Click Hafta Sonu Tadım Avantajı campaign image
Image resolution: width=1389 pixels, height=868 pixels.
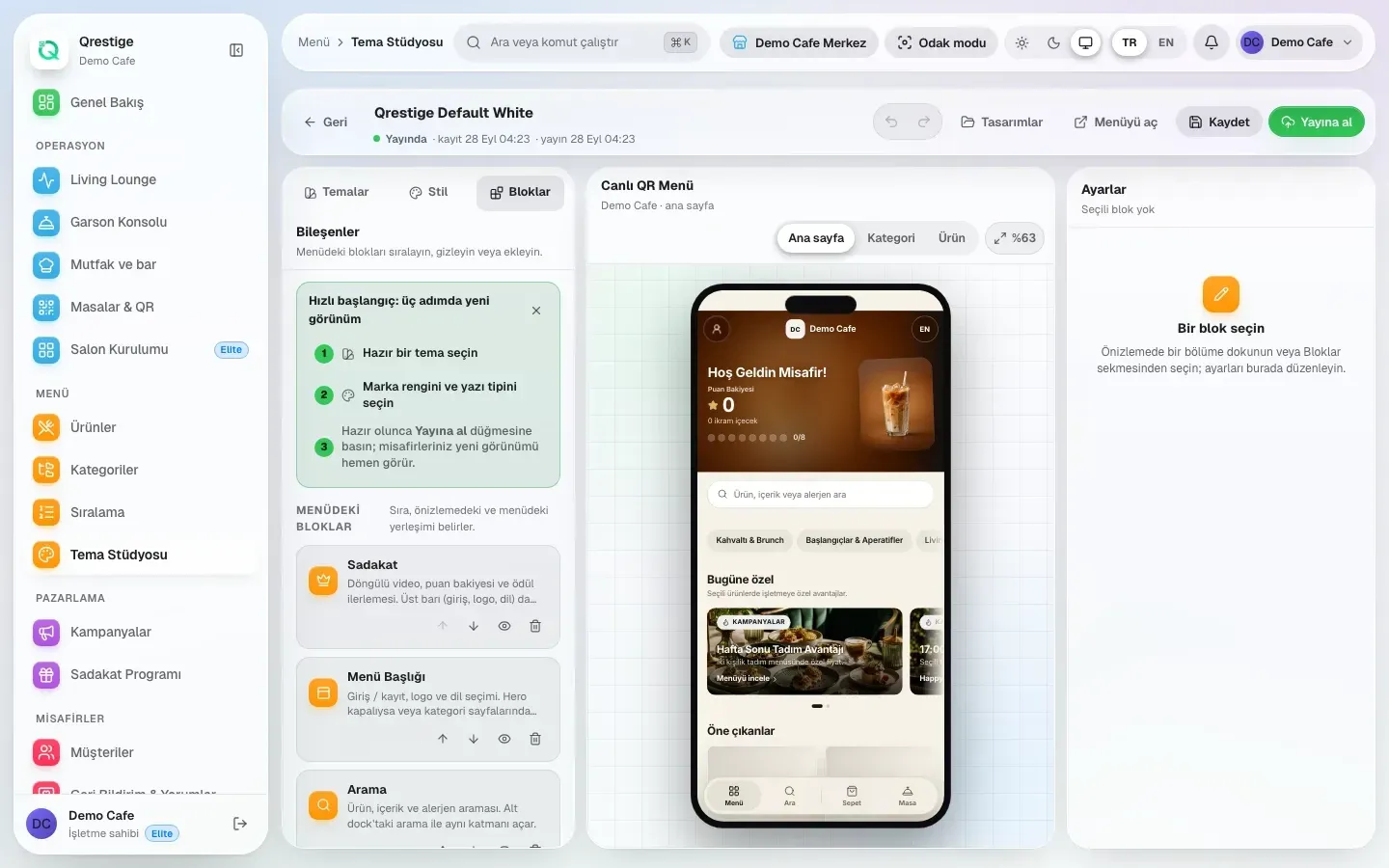click(x=804, y=651)
